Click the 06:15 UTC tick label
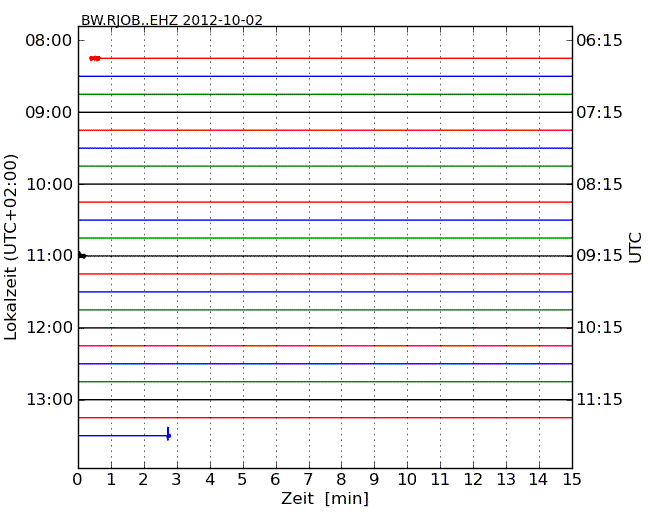 click(x=599, y=41)
